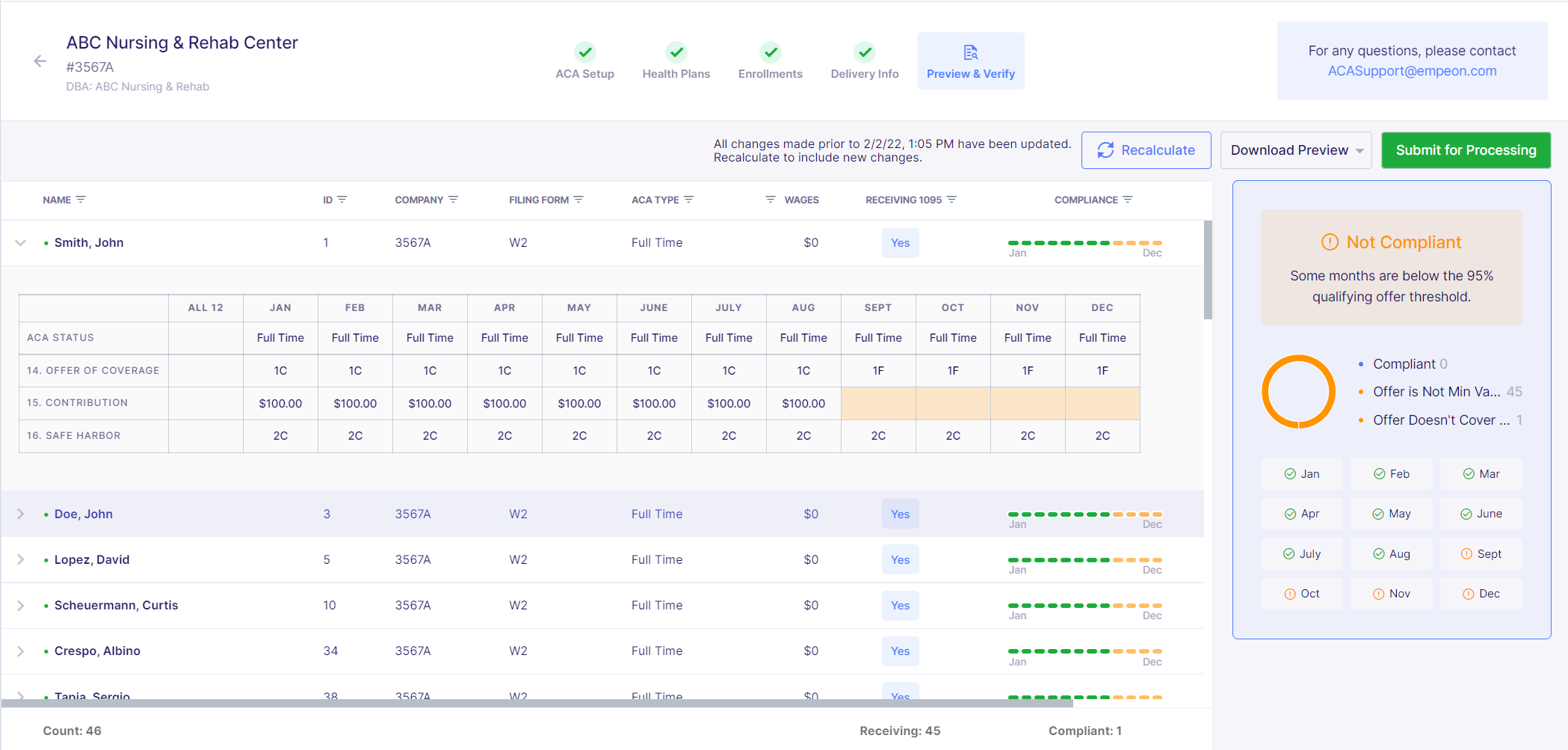Select the Sept non-compliant month tile
The image size is (1568, 750).
pos(1481,554)
